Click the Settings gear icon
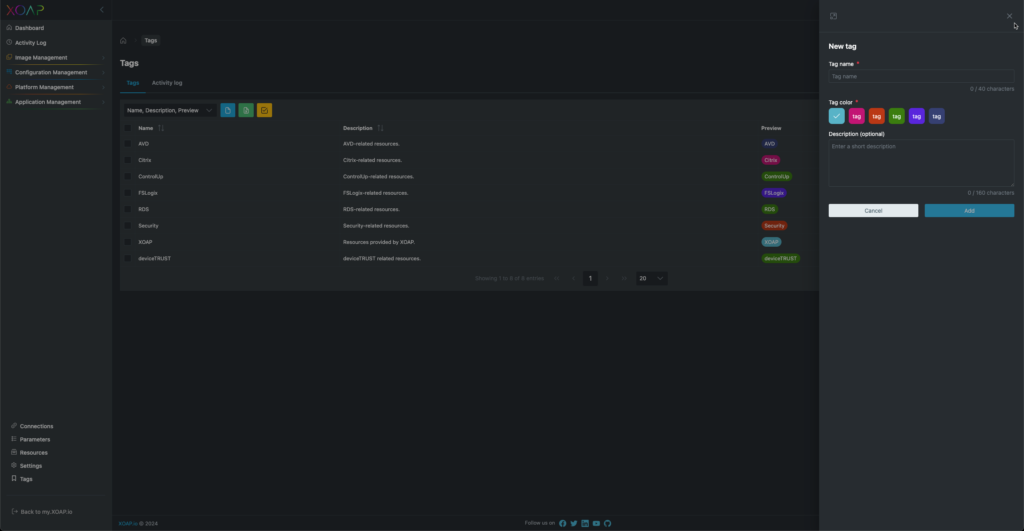This screenshot has height=531, width=1024. point(14,465)
